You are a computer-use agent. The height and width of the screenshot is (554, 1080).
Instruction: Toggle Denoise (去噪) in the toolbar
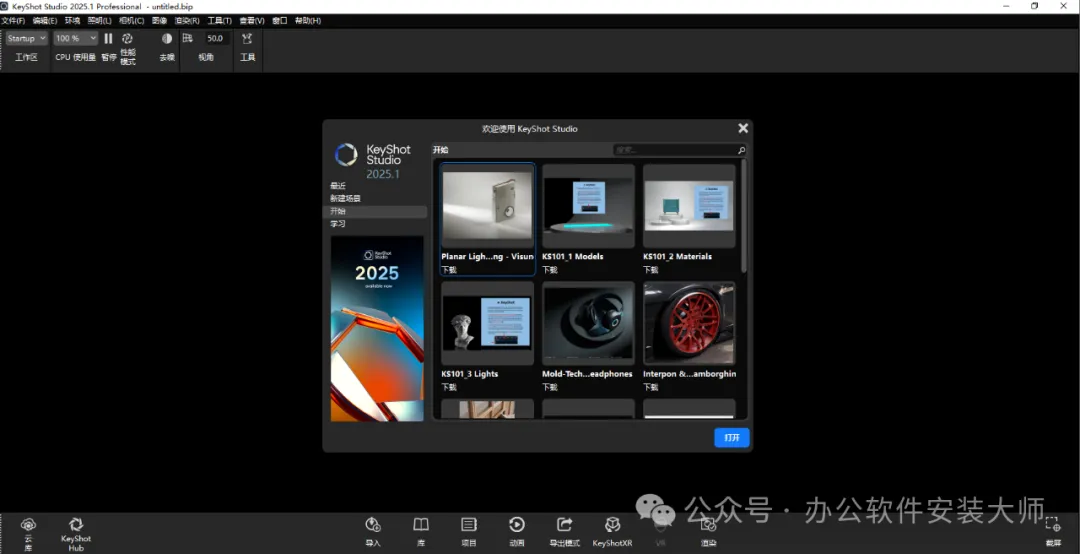pos(167,39)
